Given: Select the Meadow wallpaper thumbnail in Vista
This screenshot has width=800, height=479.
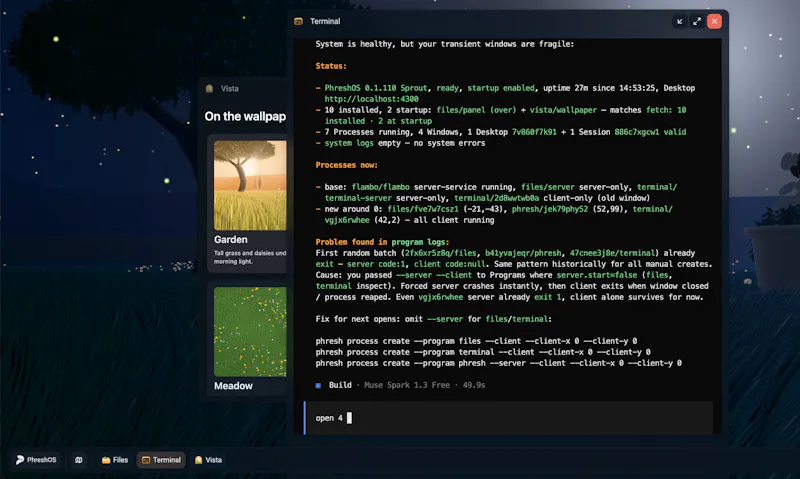Looking at the screenshot, I should (x=250, y=332).
